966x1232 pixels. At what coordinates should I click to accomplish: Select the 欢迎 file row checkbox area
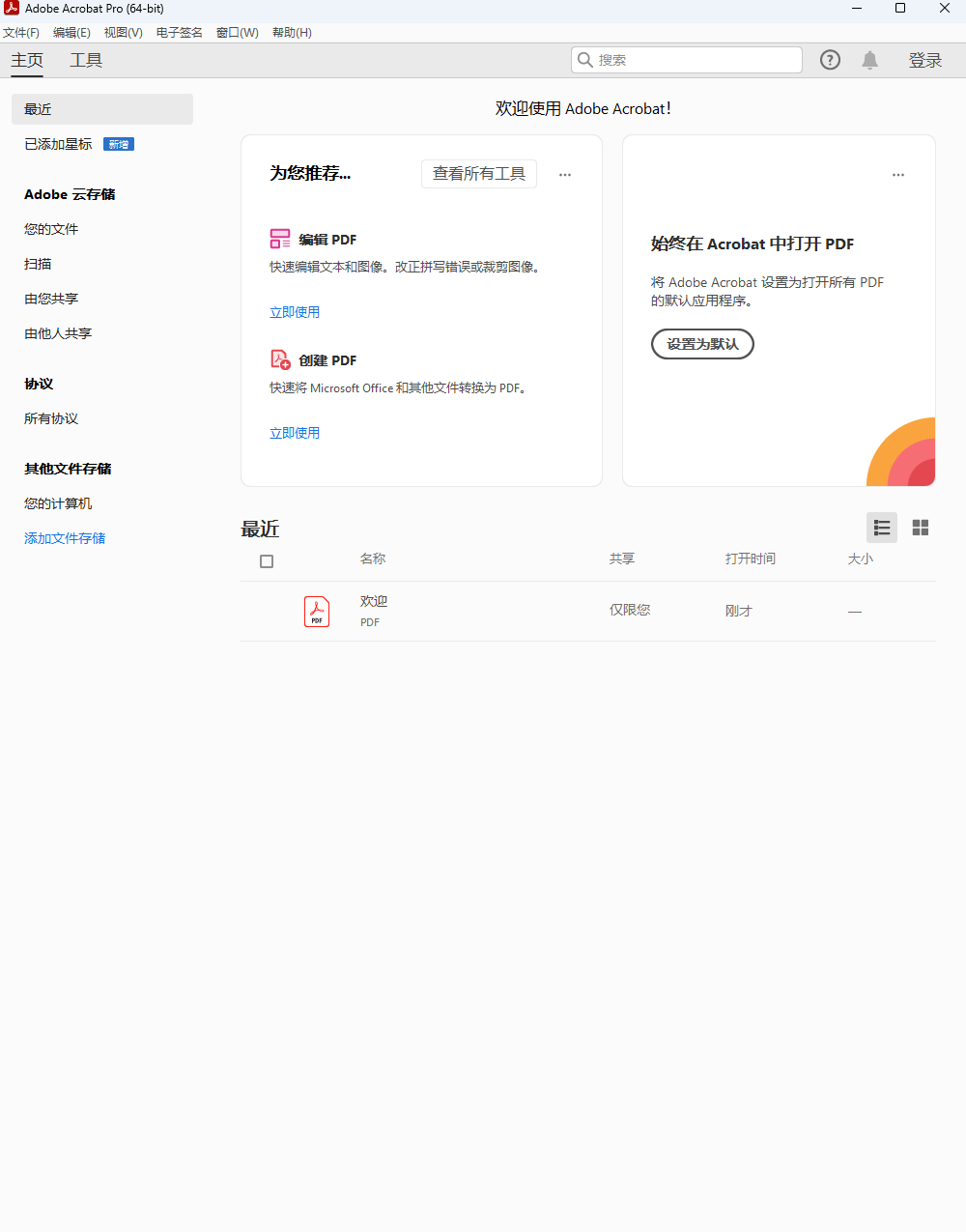pos(267,611)
